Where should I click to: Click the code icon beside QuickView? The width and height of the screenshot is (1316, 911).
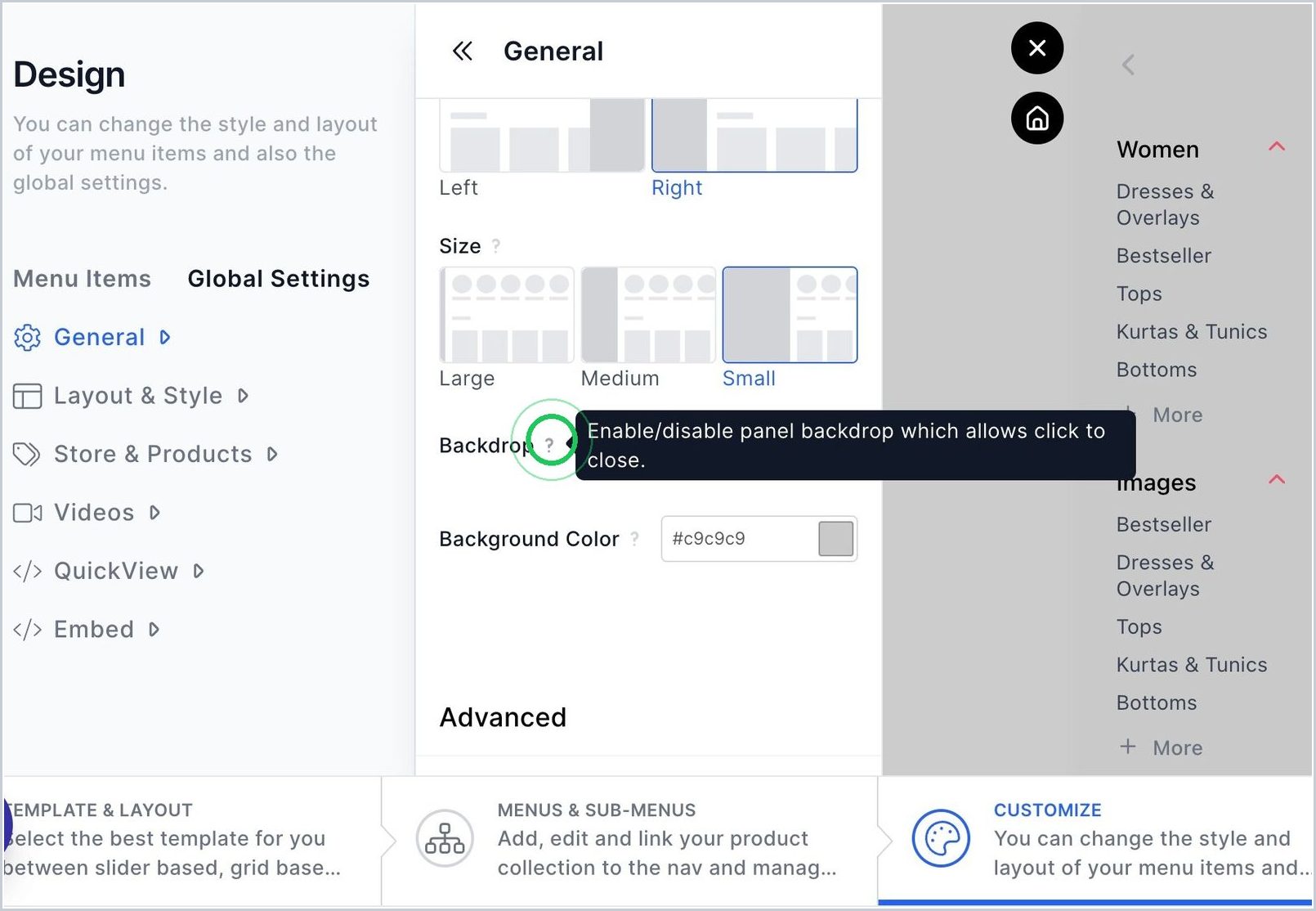tap(27, 571)
